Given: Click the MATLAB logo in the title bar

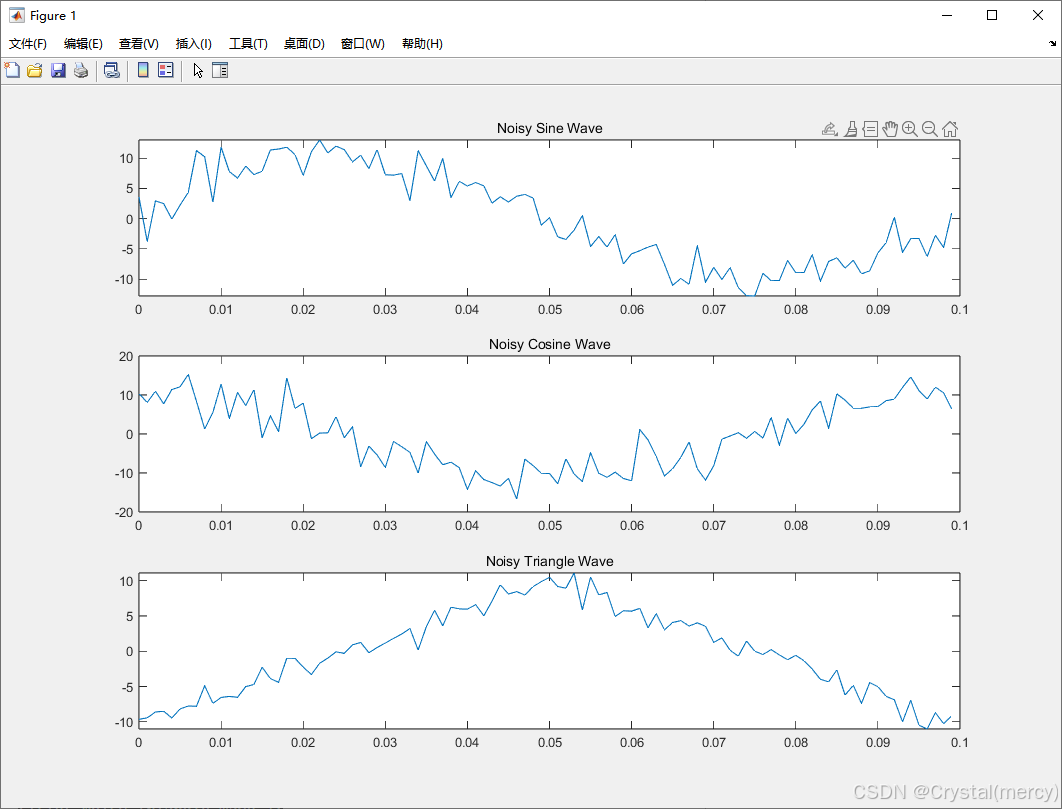Looking at the screenshot, I should coord(17,15).
